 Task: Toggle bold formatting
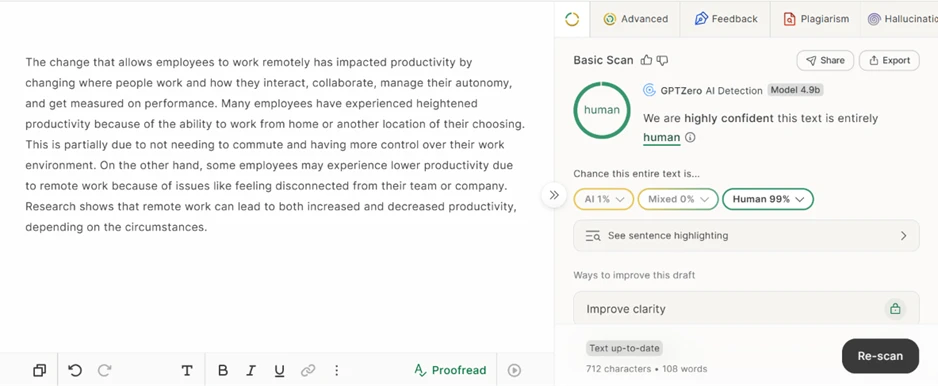click(223, 370)
